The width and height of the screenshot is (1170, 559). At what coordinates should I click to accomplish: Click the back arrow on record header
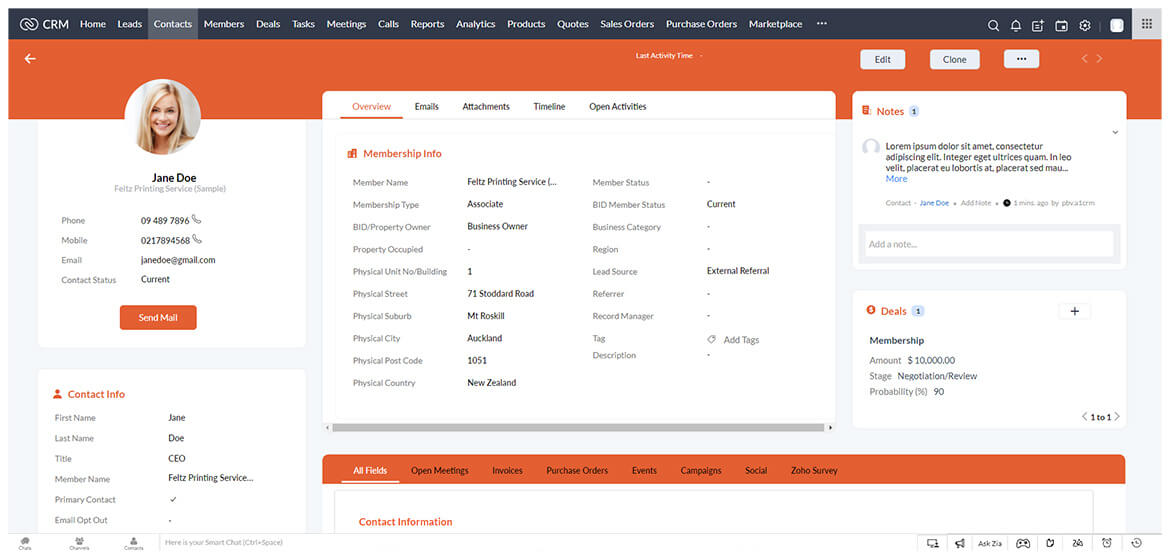click(30, 59)
